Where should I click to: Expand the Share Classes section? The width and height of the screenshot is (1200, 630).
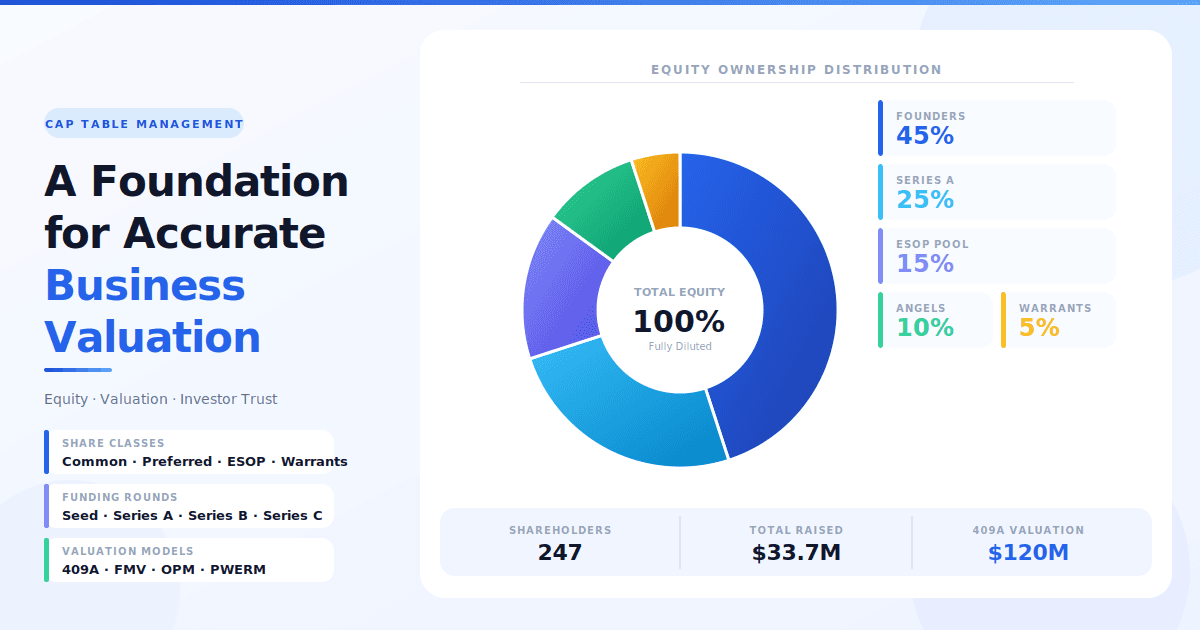coord(189,452)
